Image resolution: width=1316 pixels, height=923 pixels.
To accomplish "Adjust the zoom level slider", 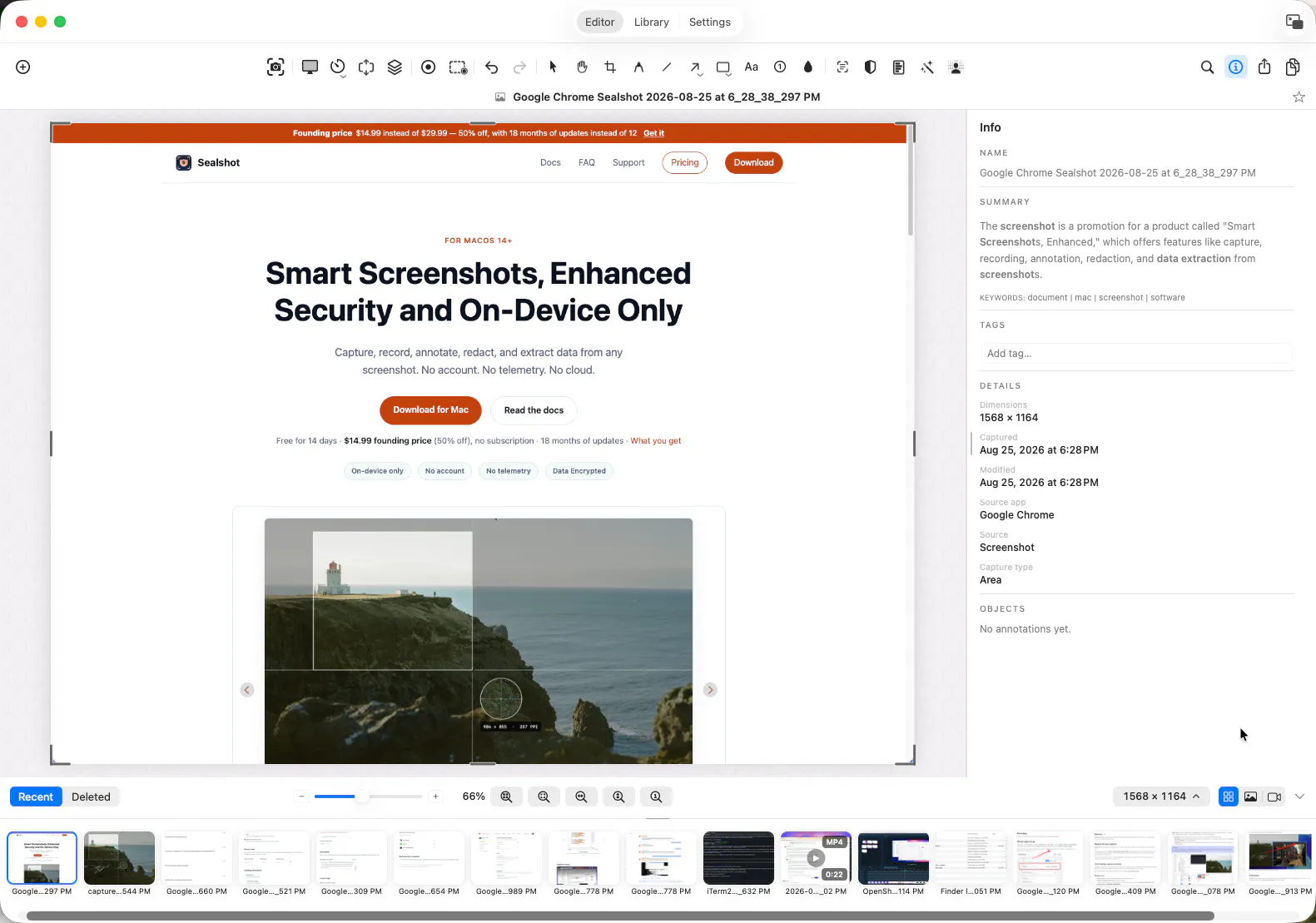I will point(368,796).
